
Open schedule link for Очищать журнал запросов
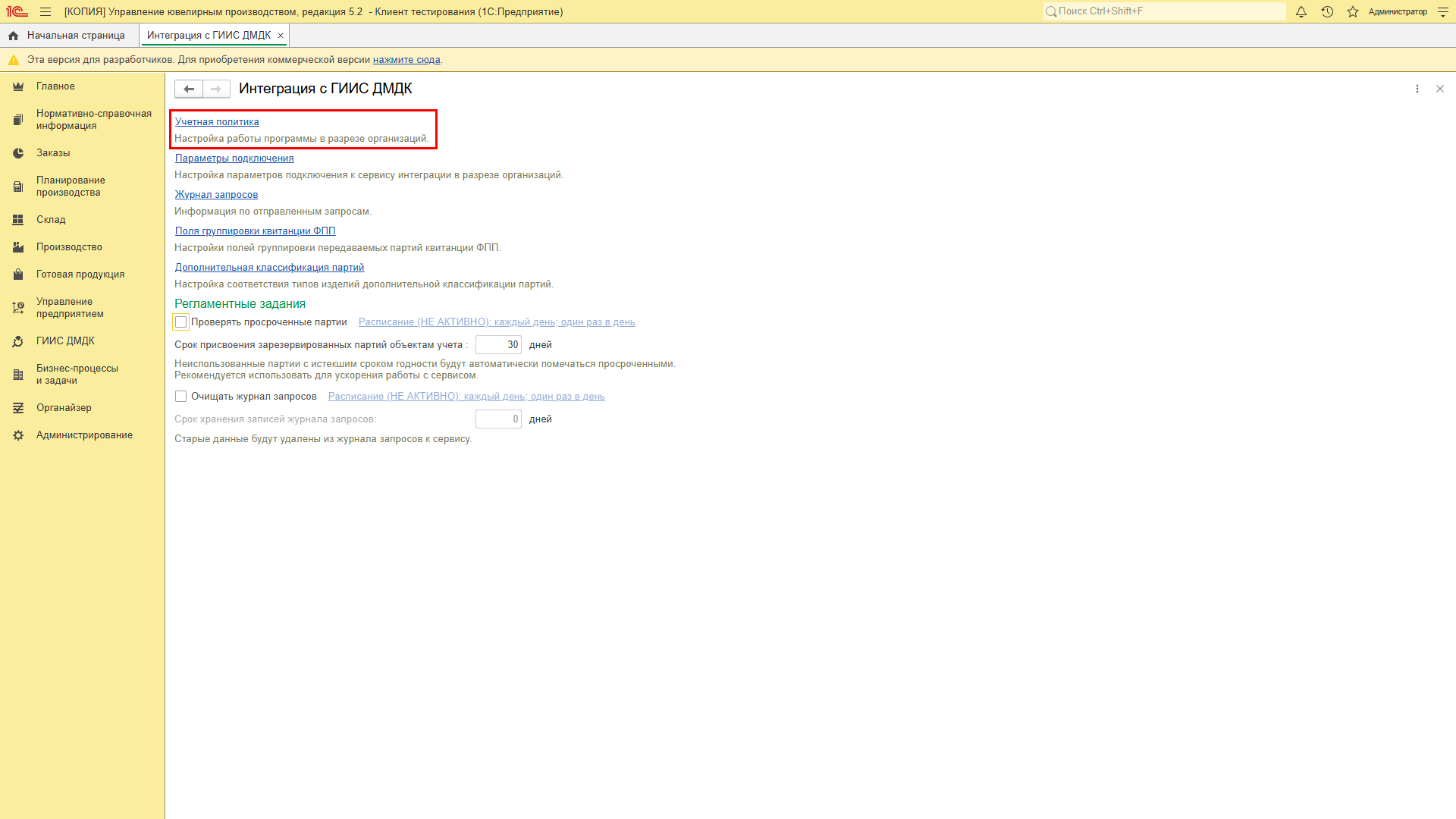coord(466,397)
